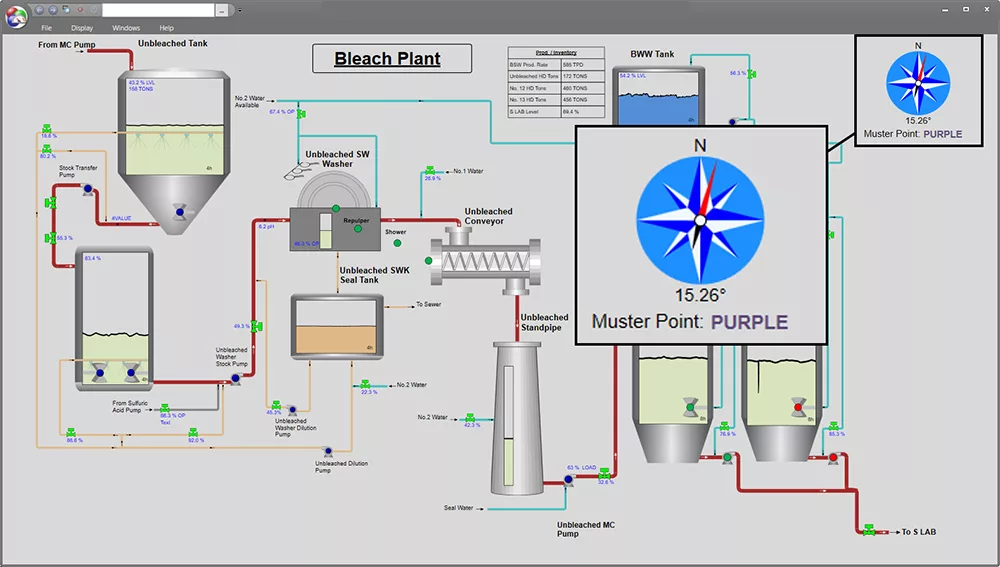Click the 80.2 % control valve

click(x=47, y=150)
